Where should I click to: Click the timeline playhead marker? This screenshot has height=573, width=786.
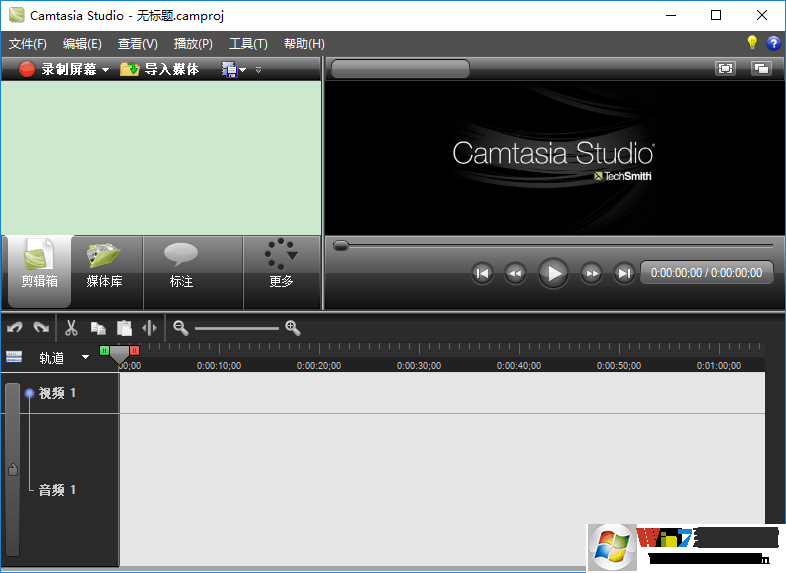coord(119,354)
